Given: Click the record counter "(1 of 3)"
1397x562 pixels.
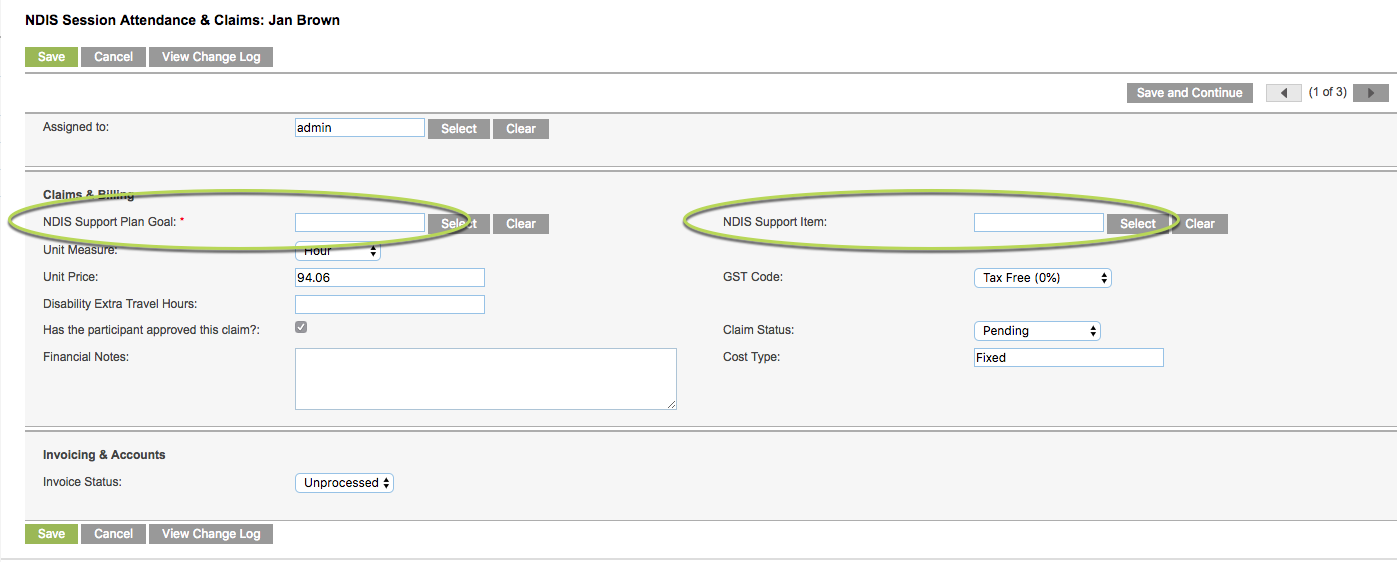Looking at the screenshot, I should tap(1327, 92).
